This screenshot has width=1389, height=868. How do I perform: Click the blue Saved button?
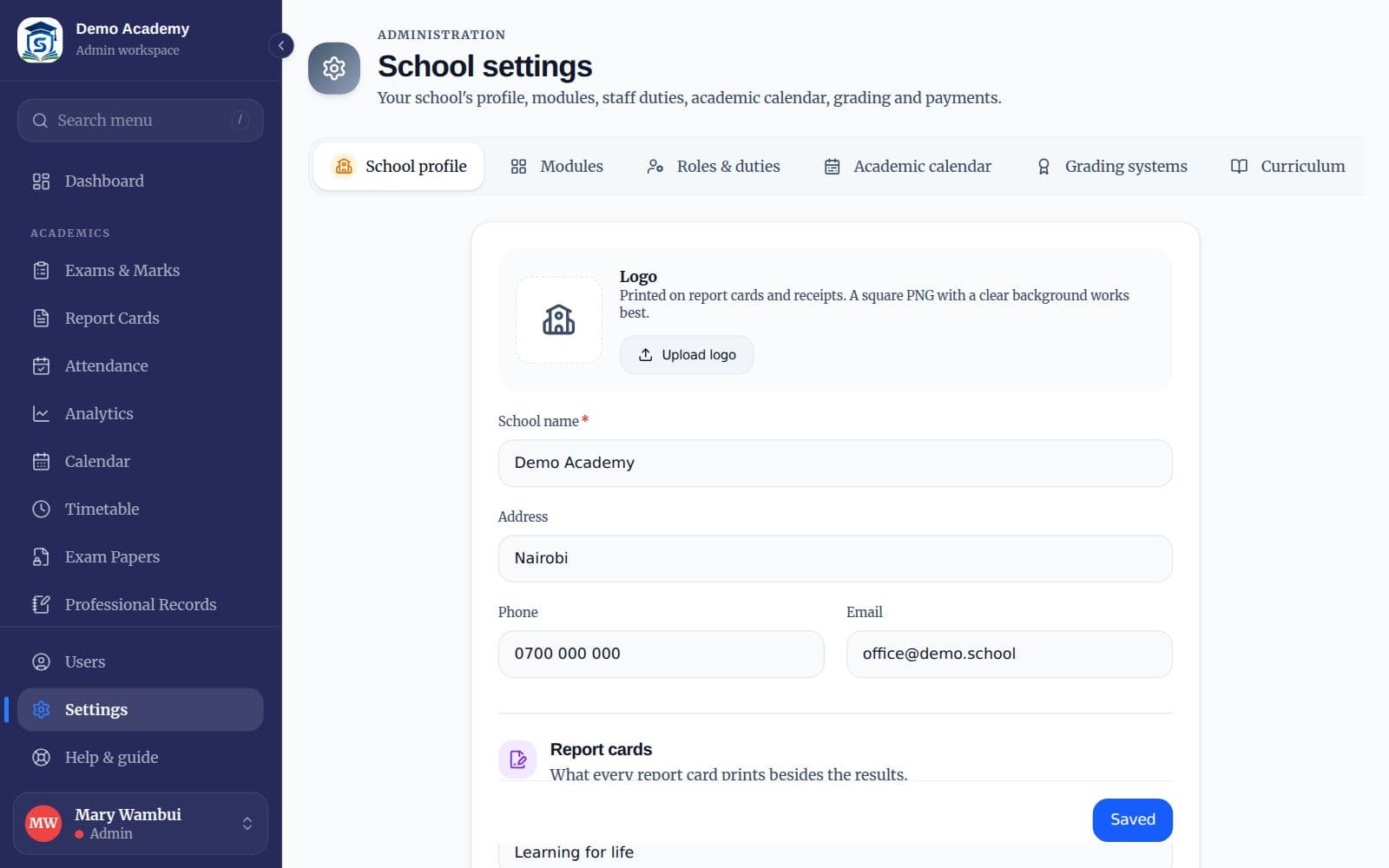tap(1132, 820)
